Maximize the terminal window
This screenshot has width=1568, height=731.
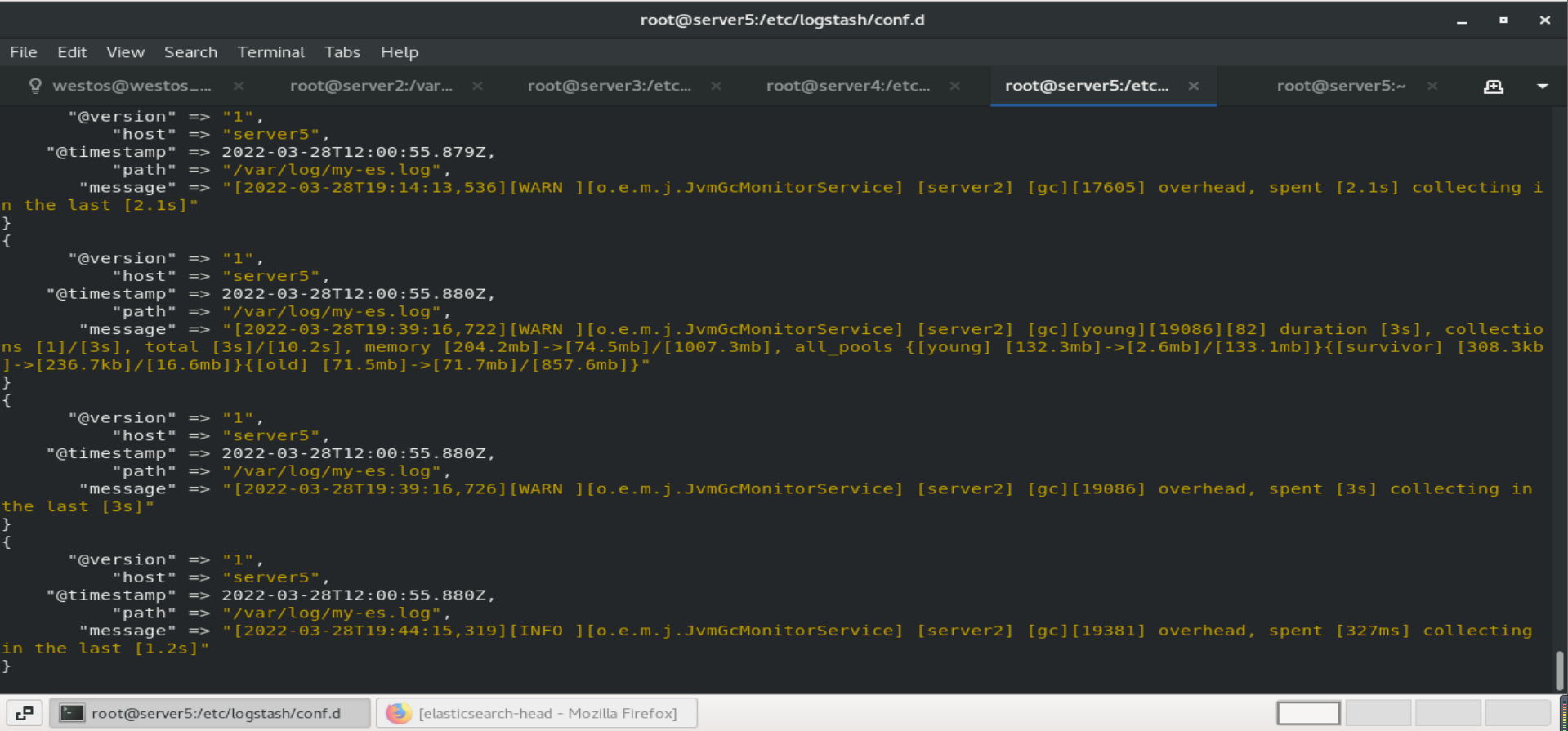click(1503, 20)
